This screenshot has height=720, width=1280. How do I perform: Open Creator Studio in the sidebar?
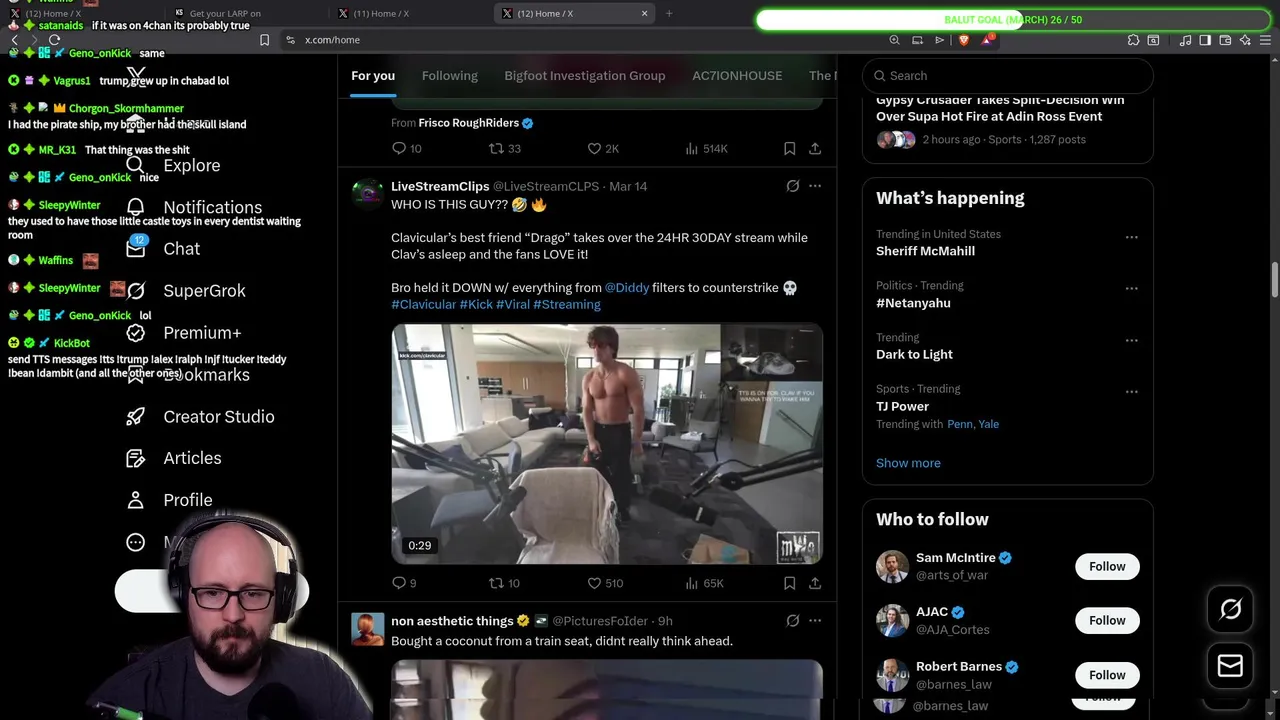(x=200, y=416)
